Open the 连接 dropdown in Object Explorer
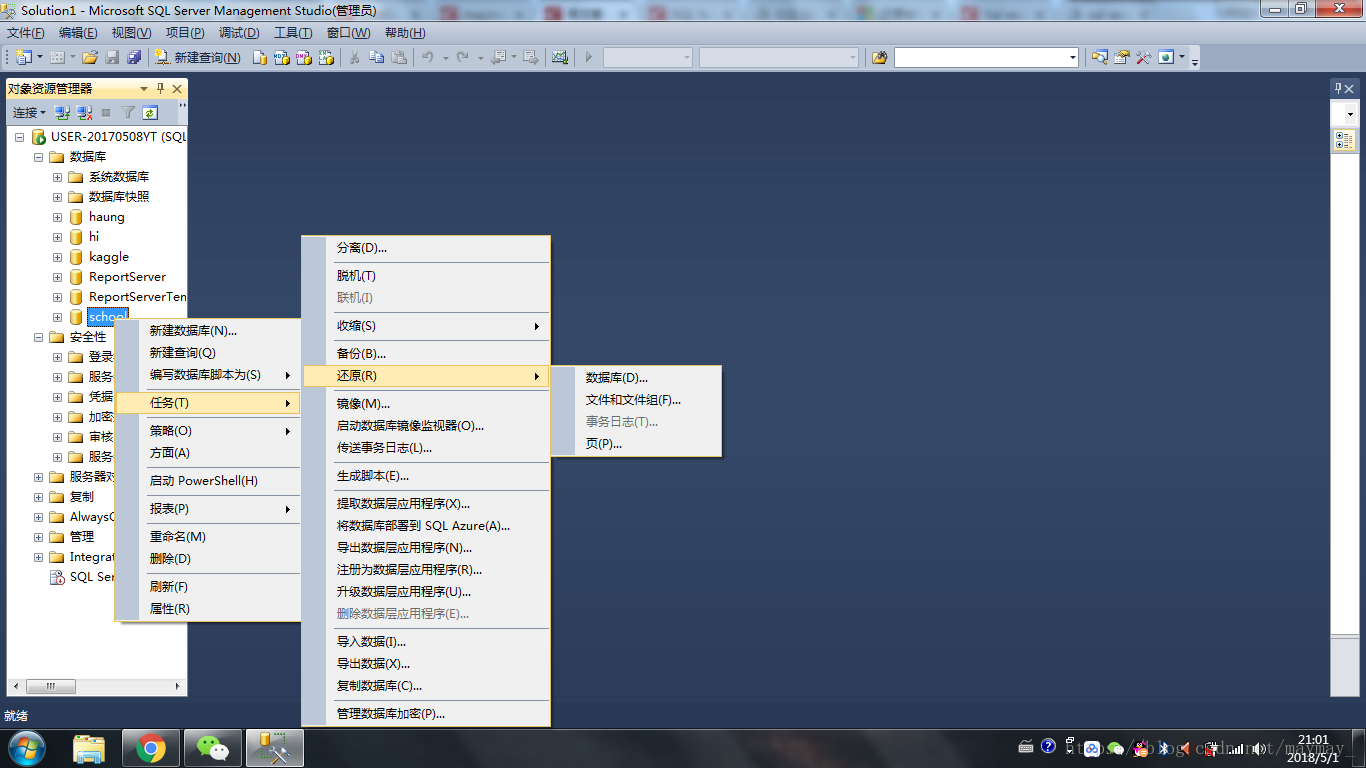1366x768 pixels. coord(29,113)
